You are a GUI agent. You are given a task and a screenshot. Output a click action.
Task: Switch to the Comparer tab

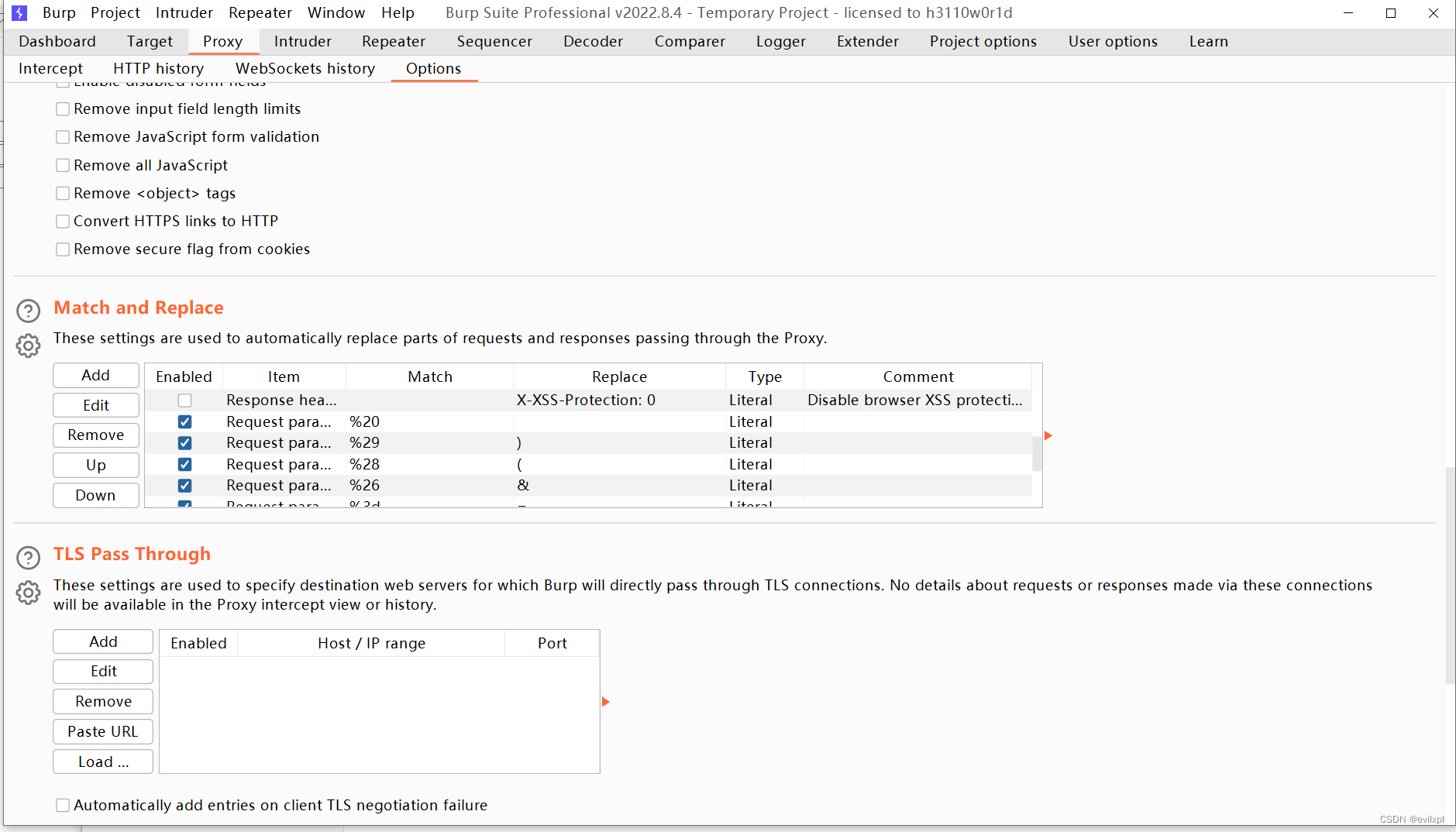690,42
